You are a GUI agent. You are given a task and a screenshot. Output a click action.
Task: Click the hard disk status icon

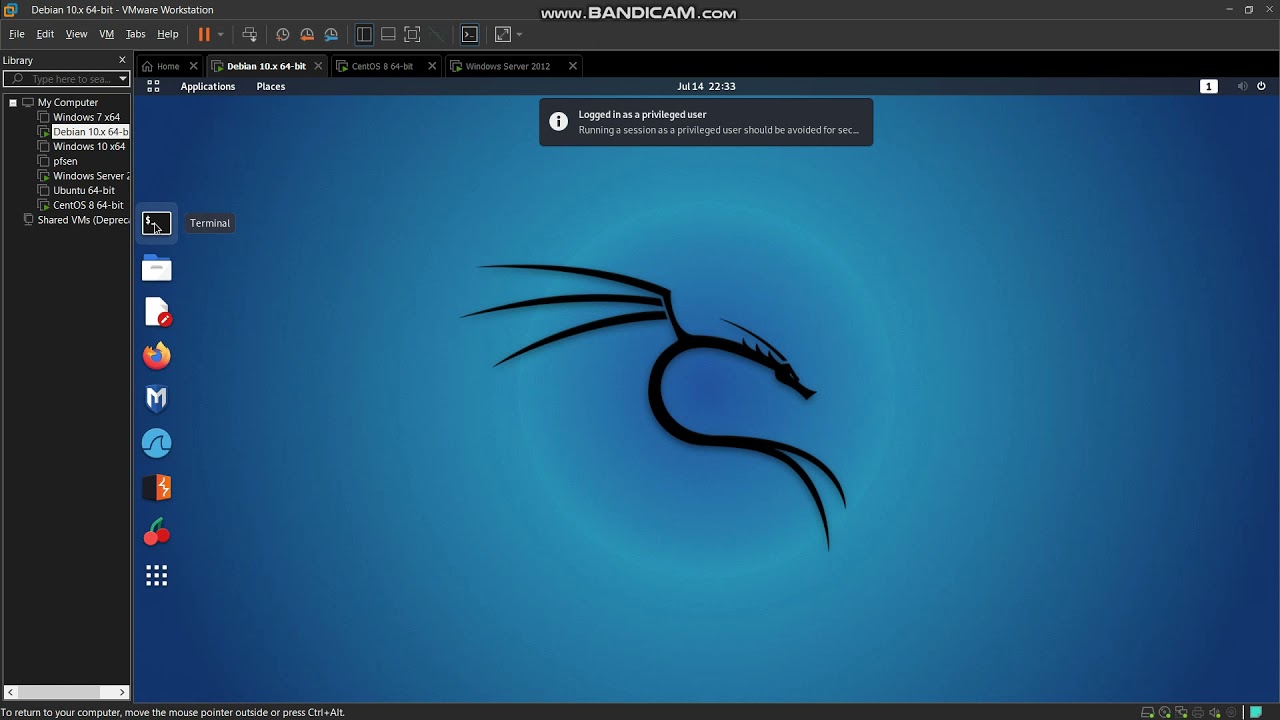tap(1148, 712)
